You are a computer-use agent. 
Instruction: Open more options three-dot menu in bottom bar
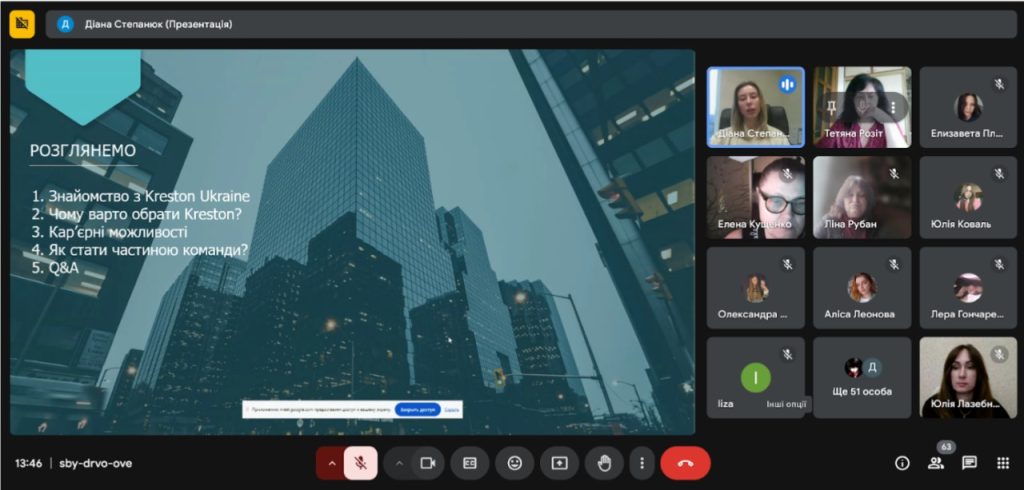(x=642, y=463)
